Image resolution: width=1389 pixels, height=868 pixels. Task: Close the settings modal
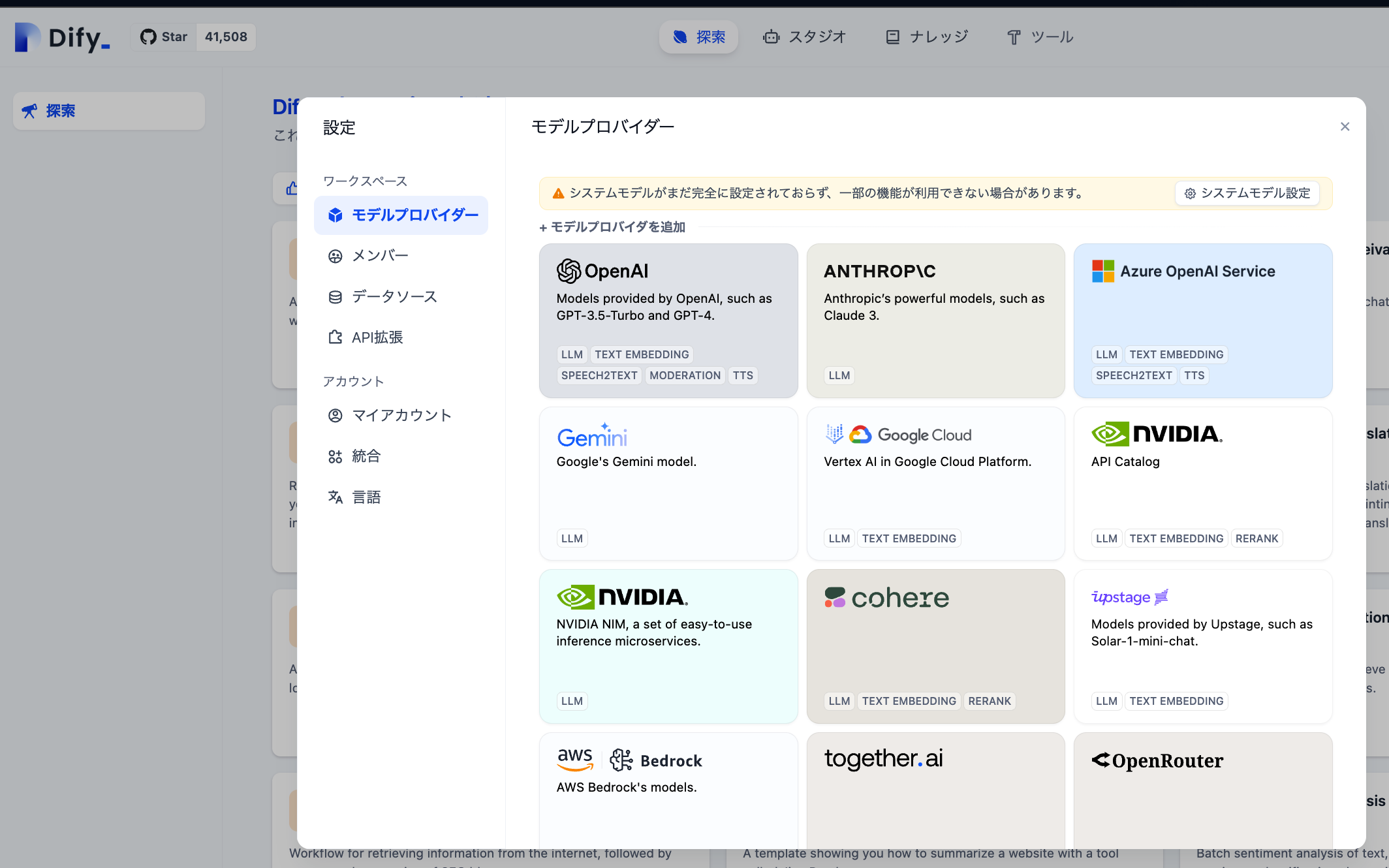(x=1345, y=126)
